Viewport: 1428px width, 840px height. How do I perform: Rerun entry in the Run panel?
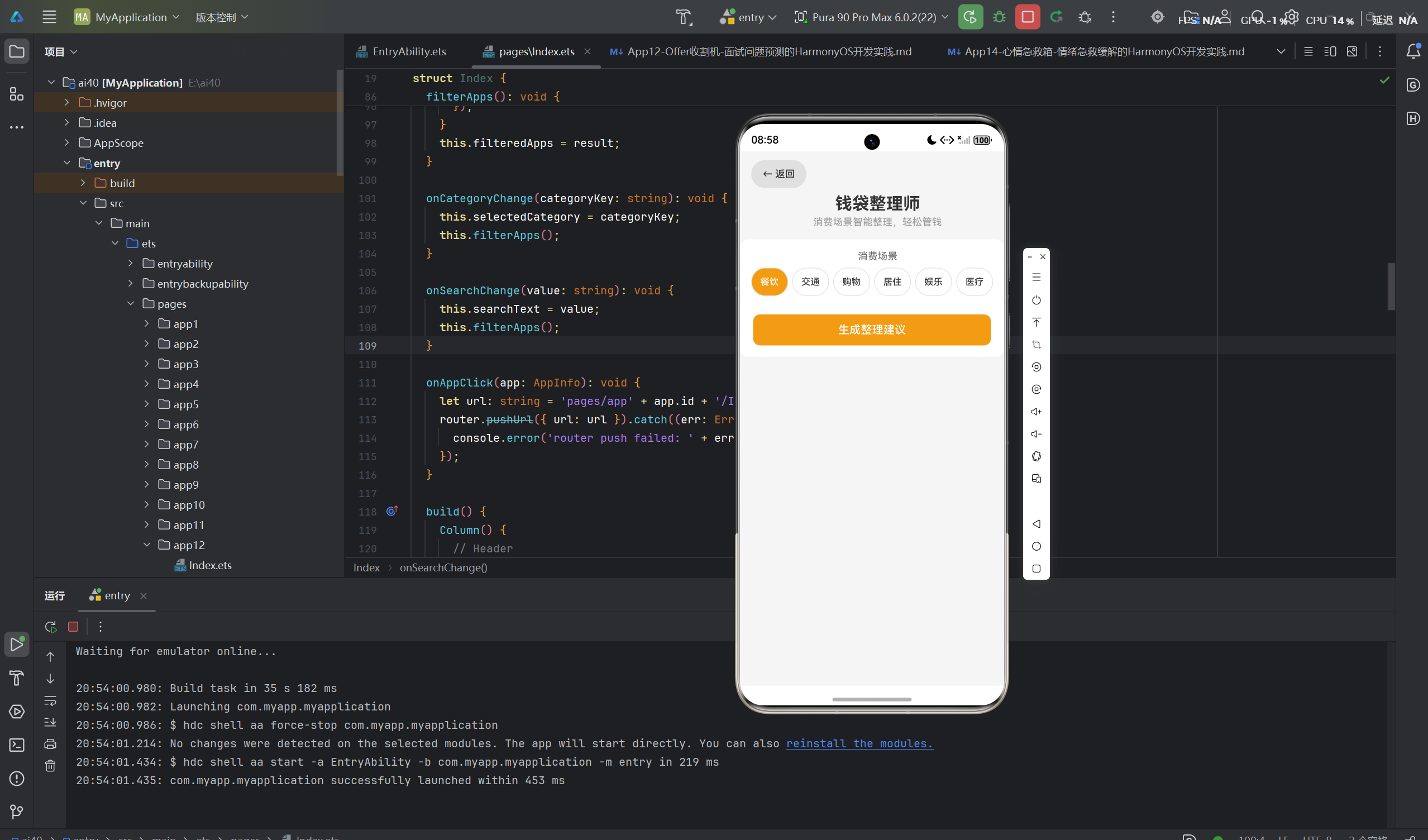coord(50,626)
